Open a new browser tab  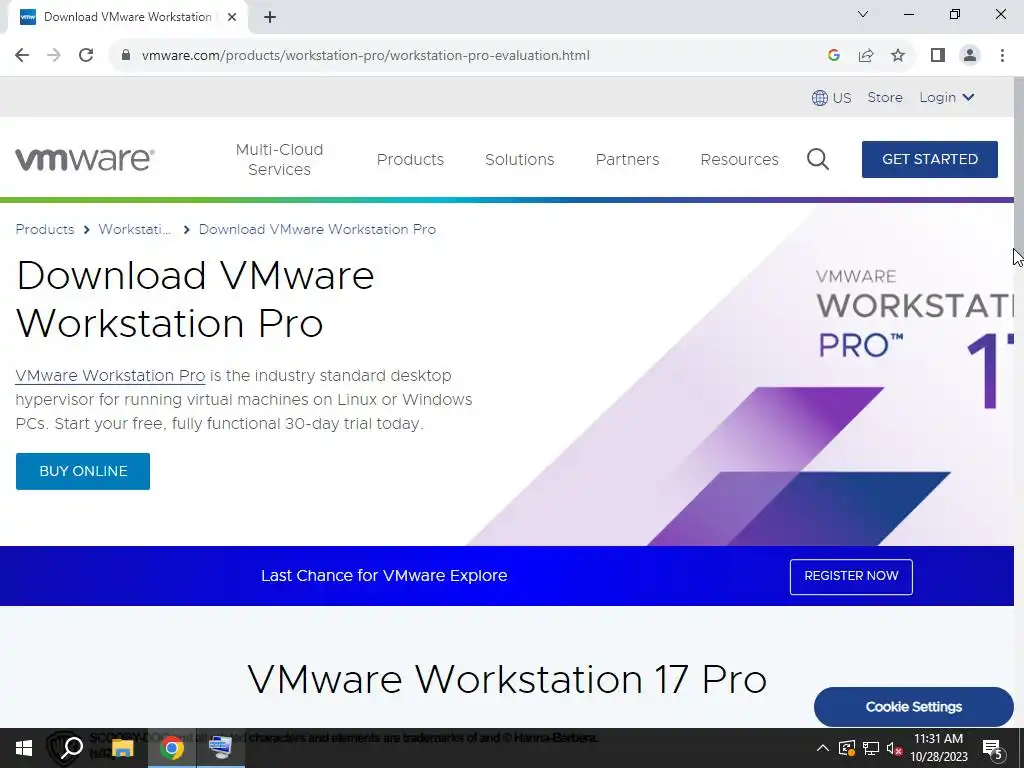(270, 17)
